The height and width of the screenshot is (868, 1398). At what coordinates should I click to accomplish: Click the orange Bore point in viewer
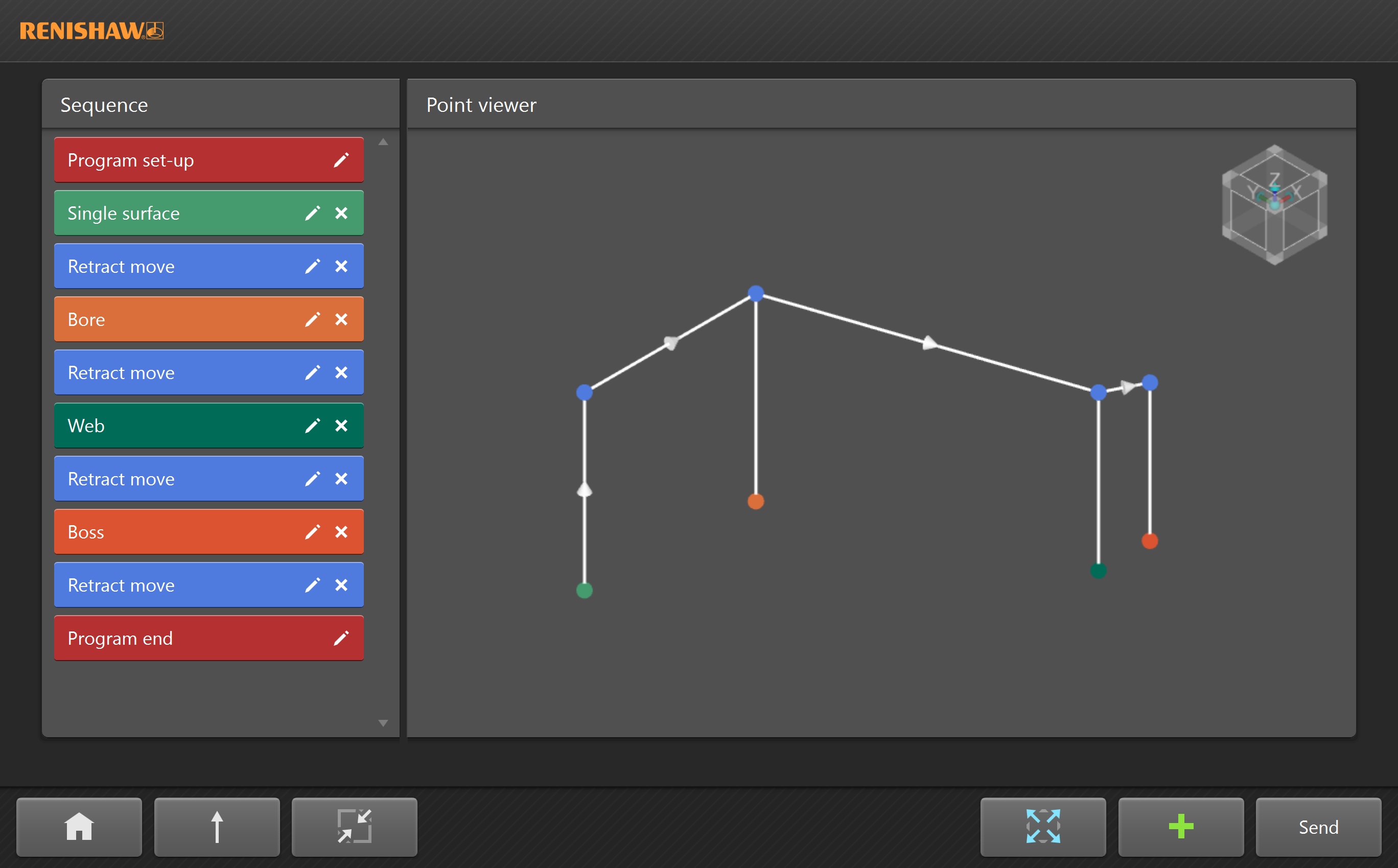pyautogui.click(x=756, y=502)
